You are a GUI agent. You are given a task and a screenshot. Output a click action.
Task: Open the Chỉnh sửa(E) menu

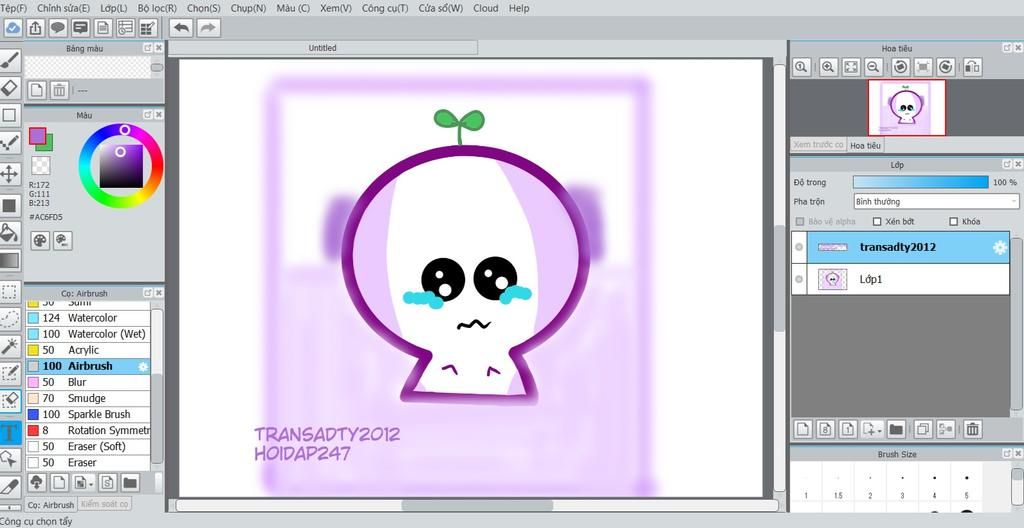(63, 8)
